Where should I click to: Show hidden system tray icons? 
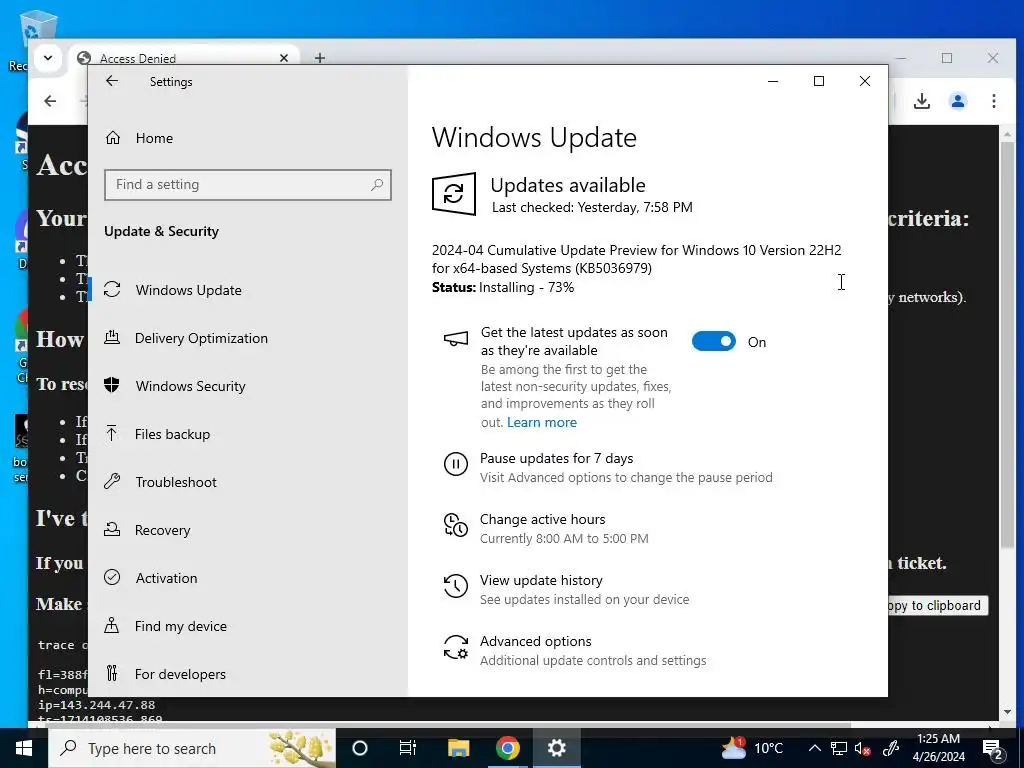(x=814, y=748)
